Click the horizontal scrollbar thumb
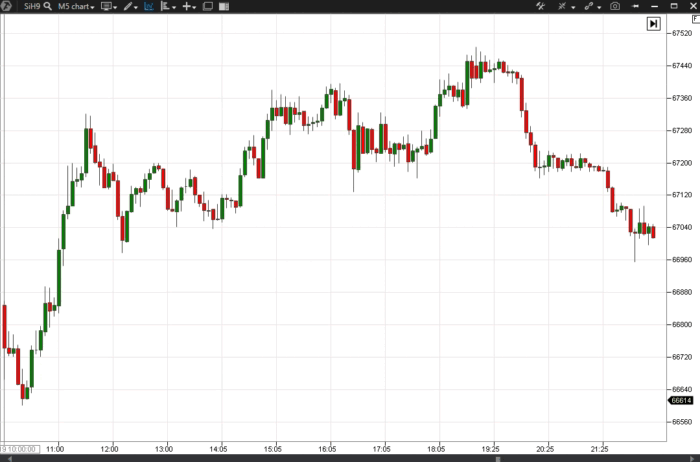This screenshot has height=462, width=700. pyautogui.click(x=498, y=458)
